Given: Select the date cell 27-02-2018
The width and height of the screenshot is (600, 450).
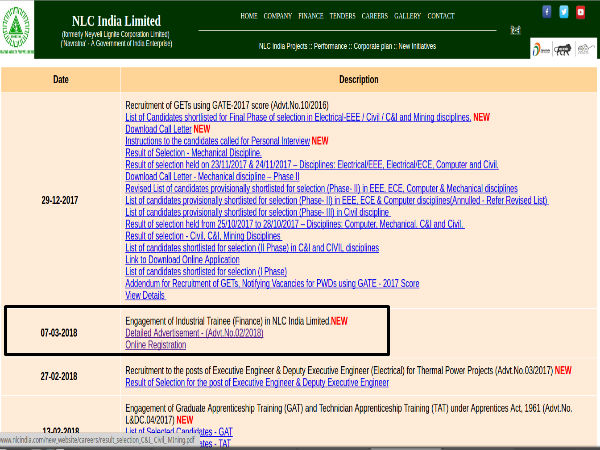Looking at the screenshot, I should click(59, 377).
